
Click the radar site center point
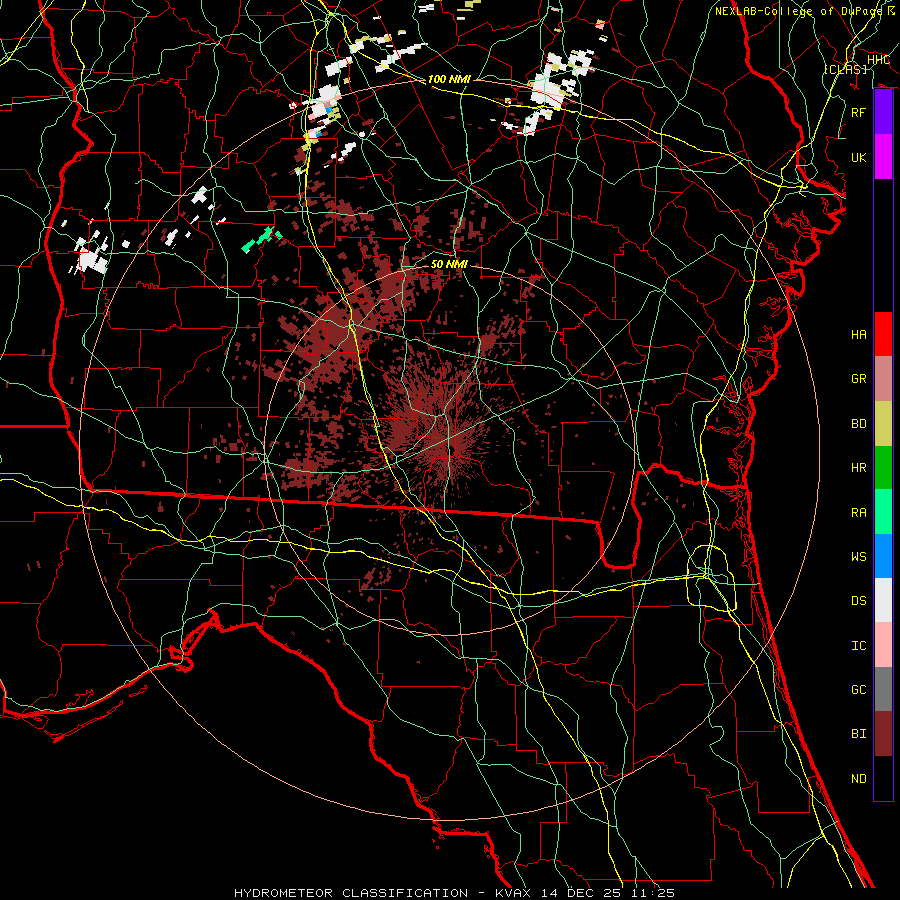tap(451, 451)
